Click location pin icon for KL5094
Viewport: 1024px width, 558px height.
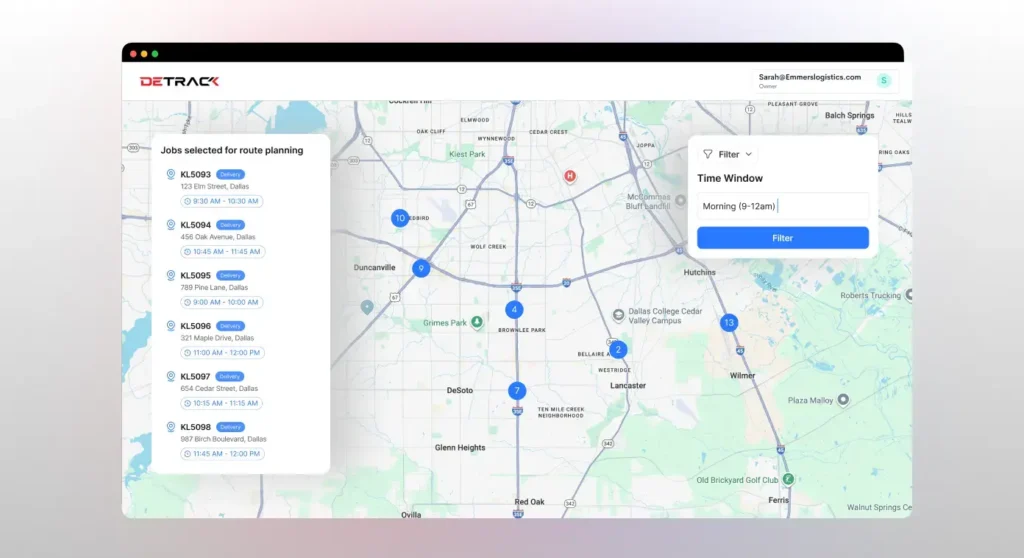pyautogui.click(x=170, y=225)
